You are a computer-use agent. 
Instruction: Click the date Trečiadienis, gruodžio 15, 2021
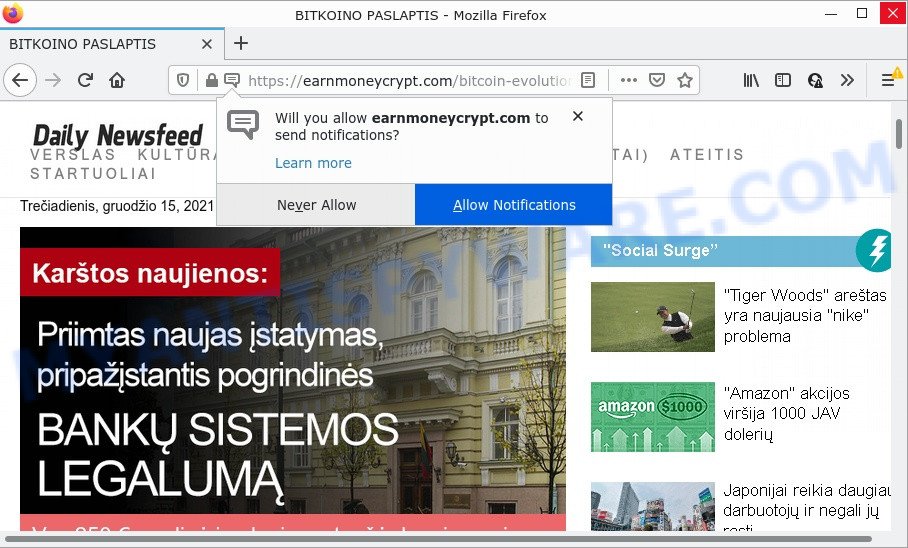pyautogui.click(x=117, y=206)
